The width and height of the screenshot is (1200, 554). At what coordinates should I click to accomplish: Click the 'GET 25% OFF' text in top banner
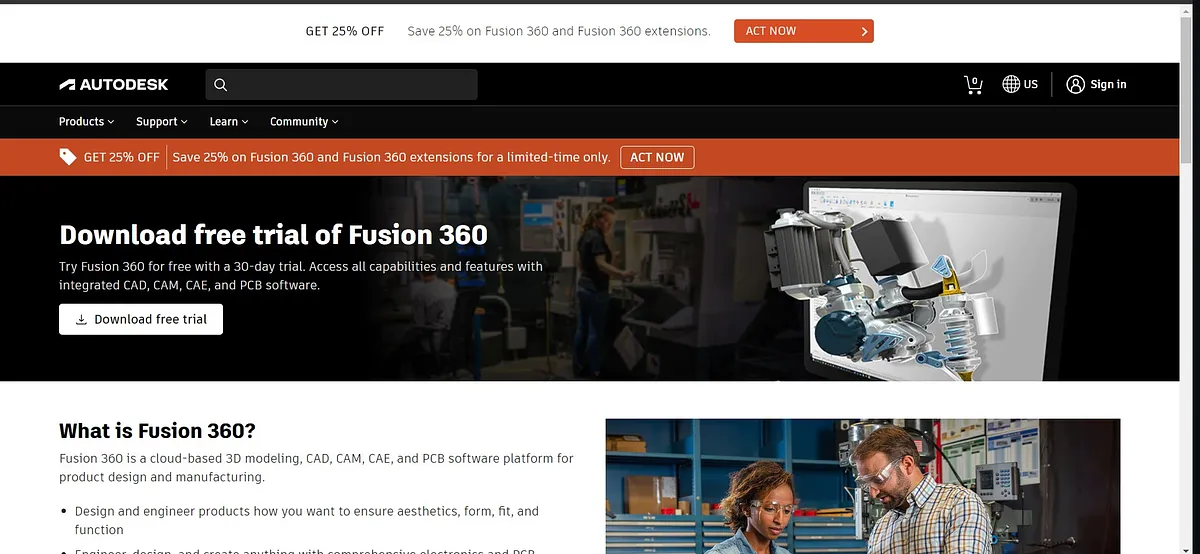pyautogui.click(x=345, y=31)
